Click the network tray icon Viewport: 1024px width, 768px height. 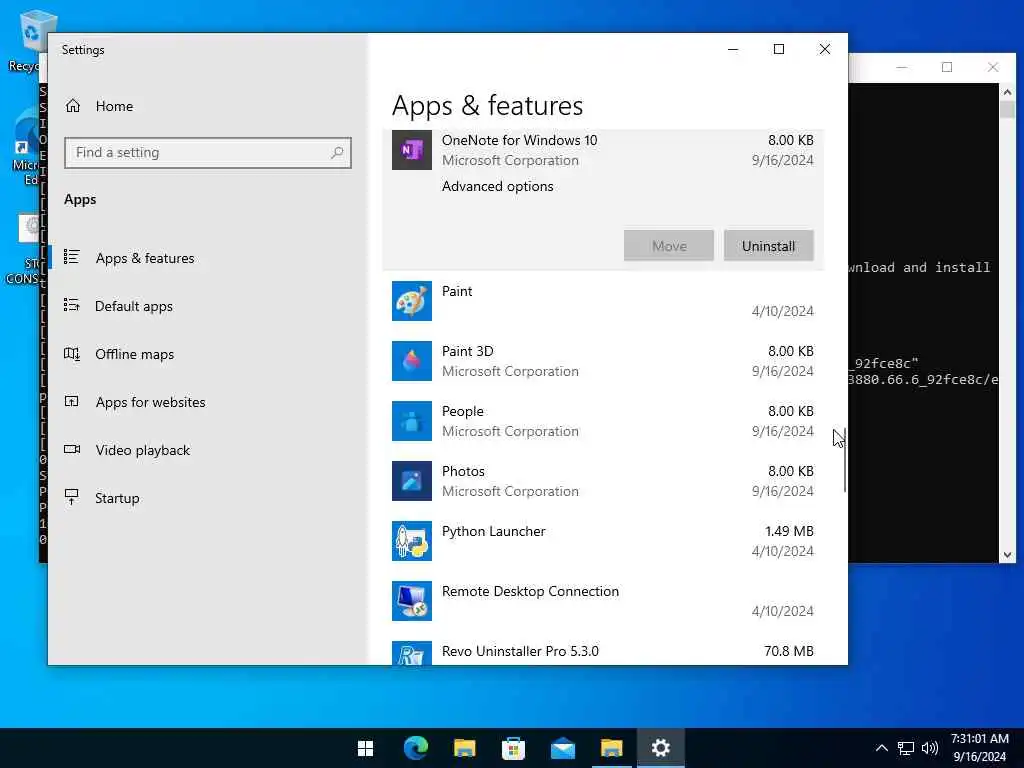tap(906, 748)
